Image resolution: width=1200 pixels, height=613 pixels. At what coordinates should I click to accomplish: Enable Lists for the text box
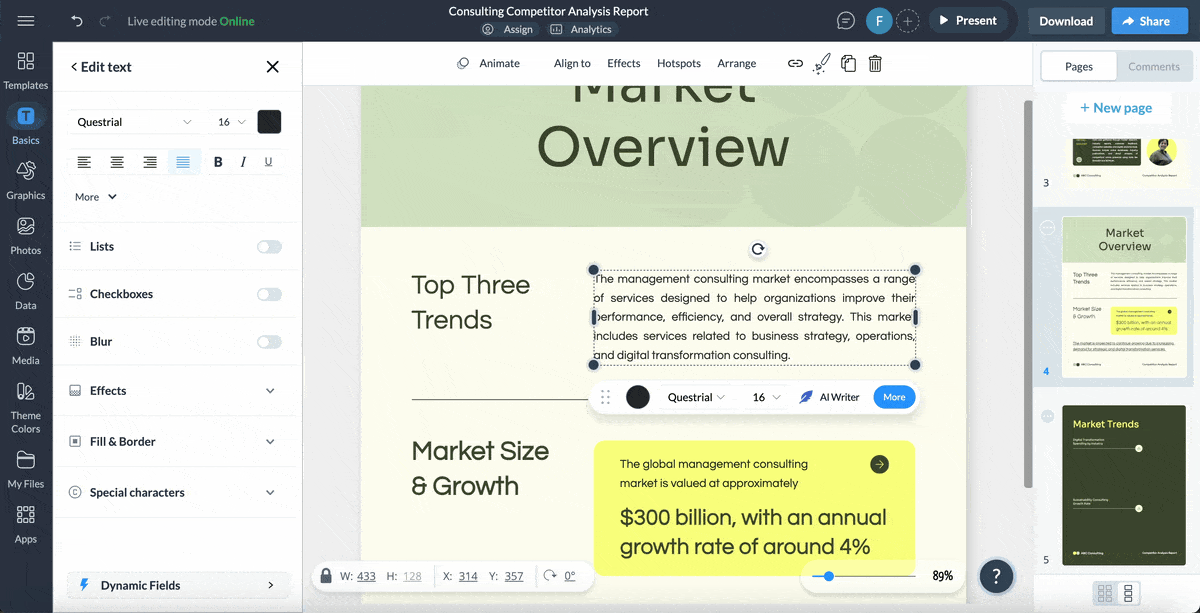click(x=268, y=246)
